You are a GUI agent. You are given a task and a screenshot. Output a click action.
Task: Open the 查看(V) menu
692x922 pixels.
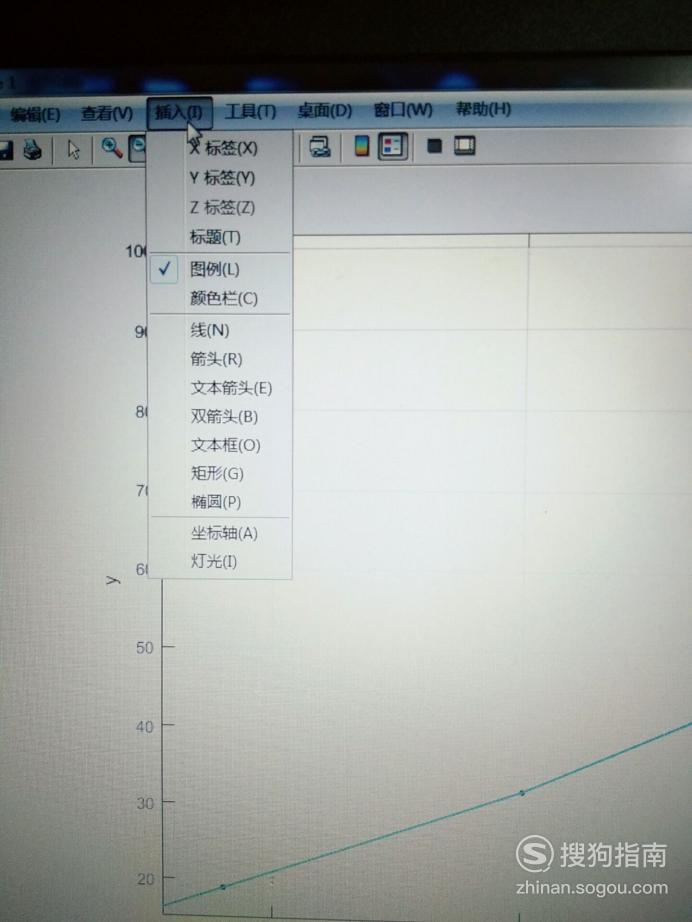(x=107, y=113)
